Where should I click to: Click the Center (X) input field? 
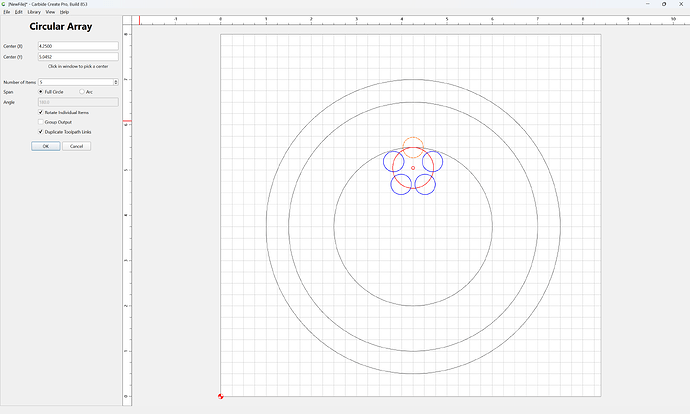point(78,46)
